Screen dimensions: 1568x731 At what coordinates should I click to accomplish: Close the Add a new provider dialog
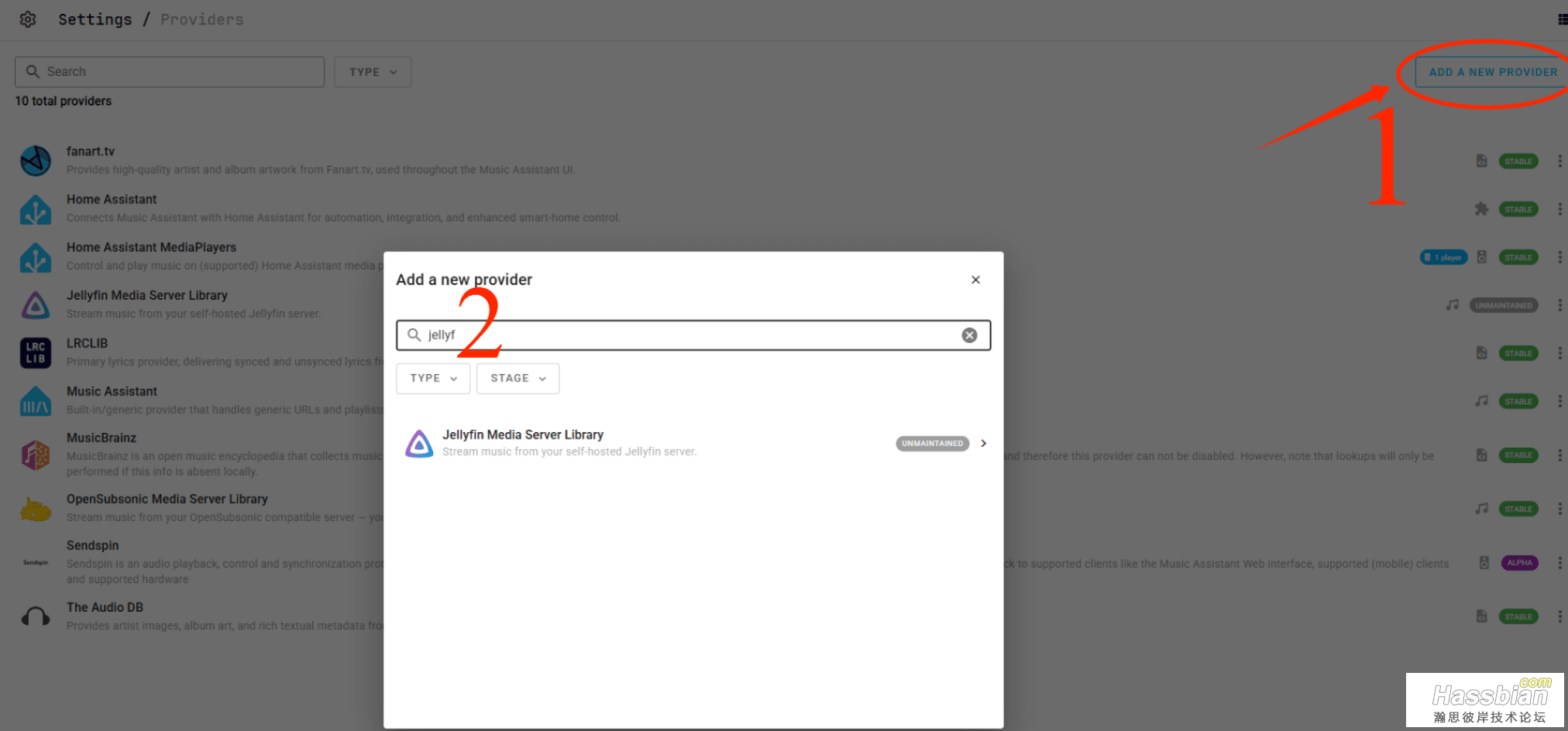(975, 280)
